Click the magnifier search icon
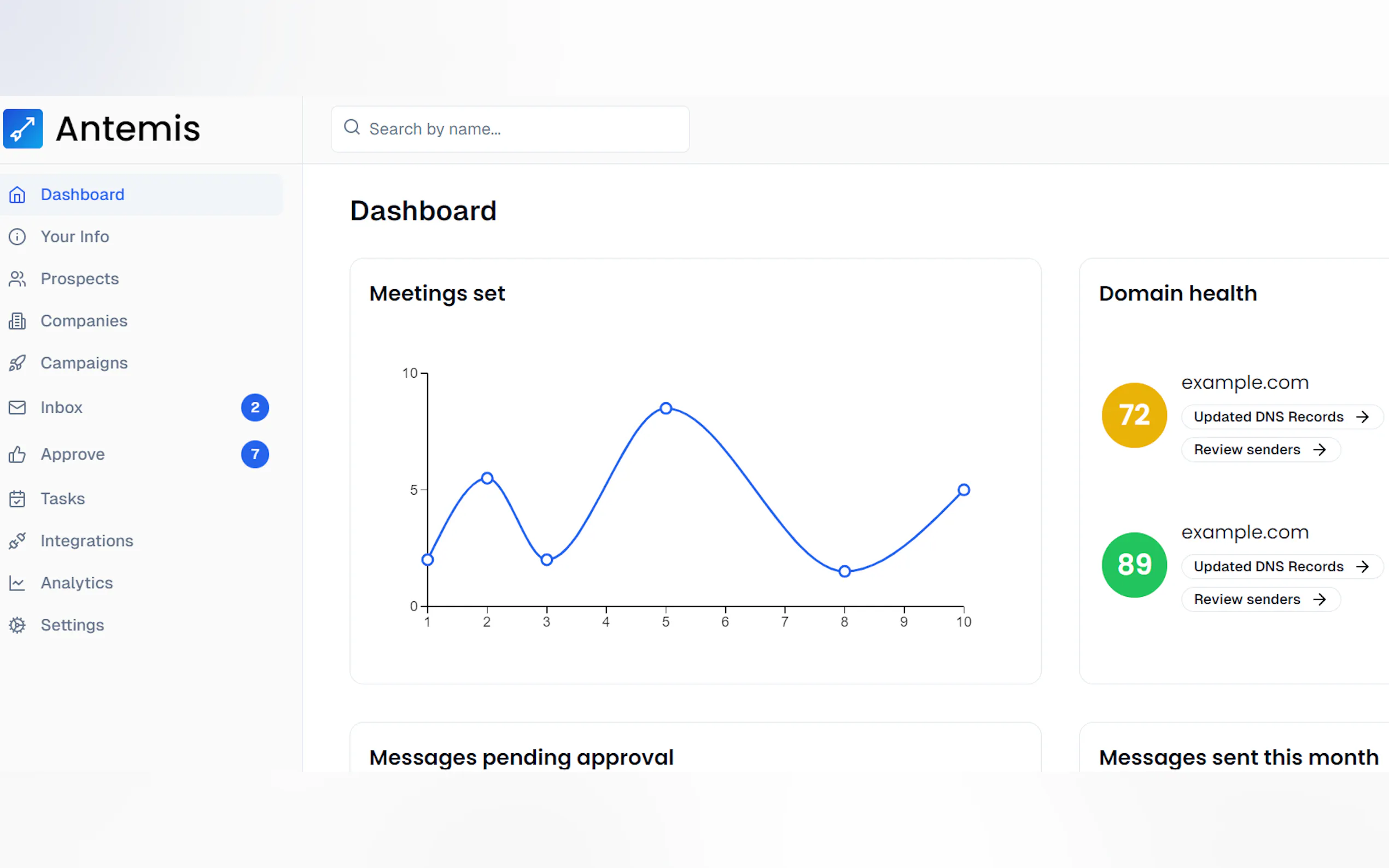The width and height of the screenshot is (1389, 868). [x=352, y=127]
